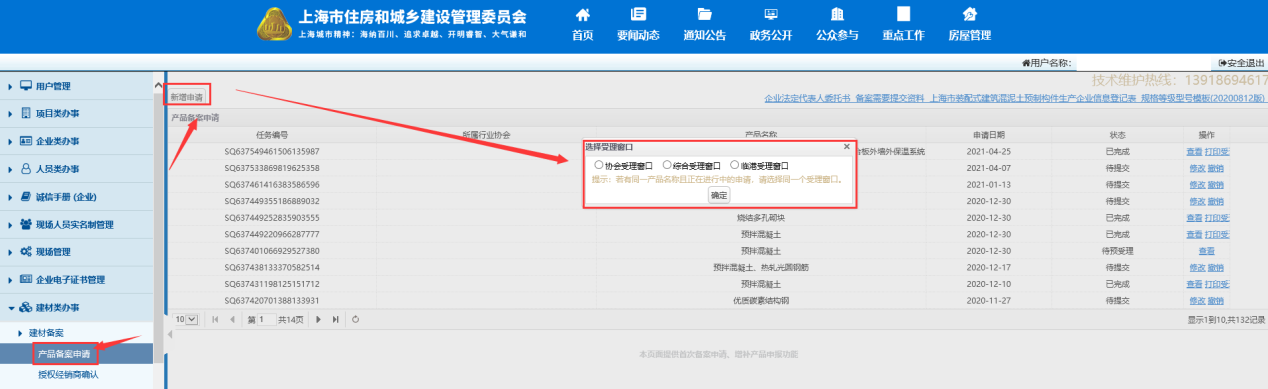
Task: Click 查看 for task SQ637401066929527380
Action: click(1206, 251)
